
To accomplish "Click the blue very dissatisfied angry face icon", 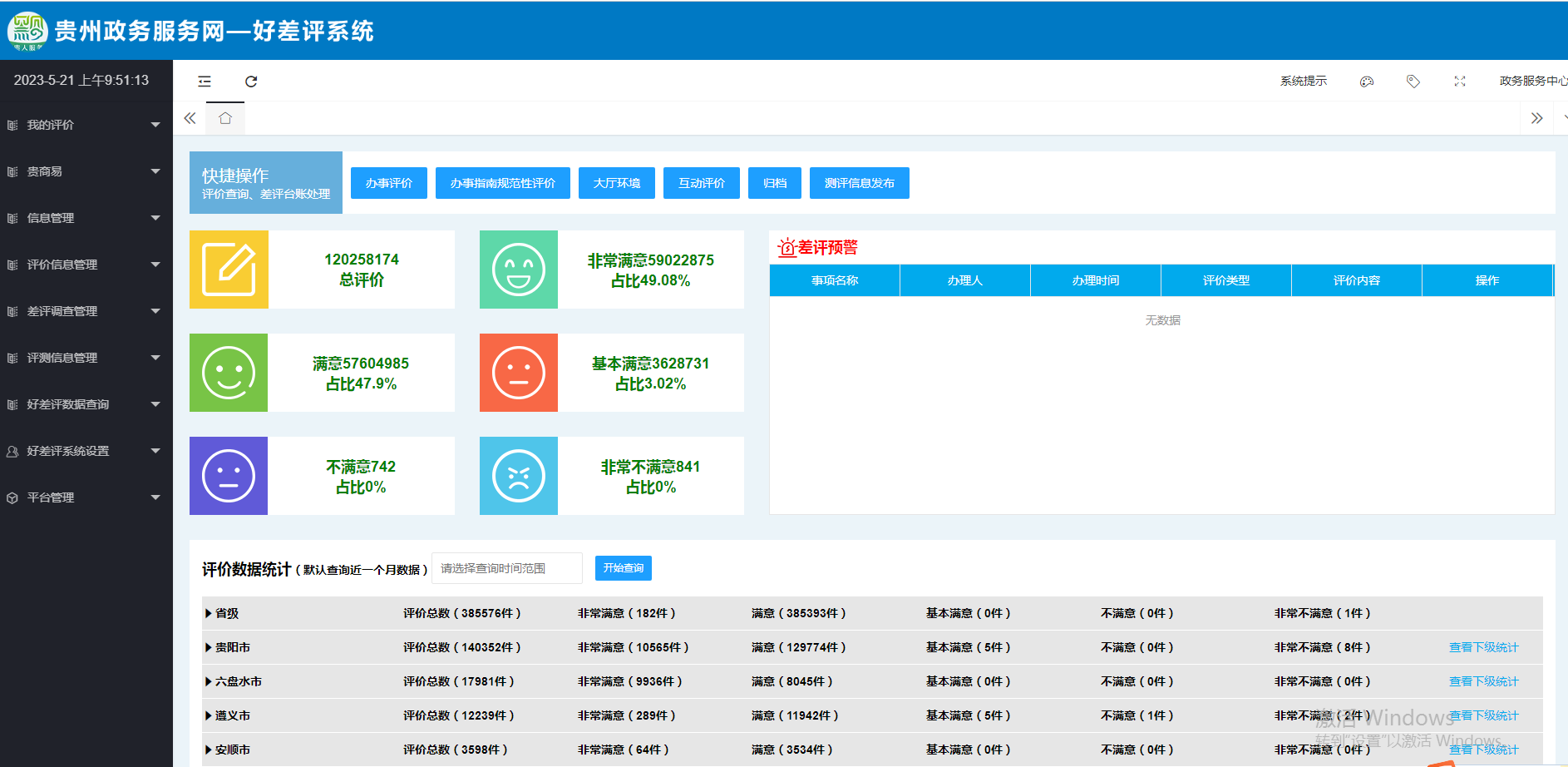I will tap(519, 476).
